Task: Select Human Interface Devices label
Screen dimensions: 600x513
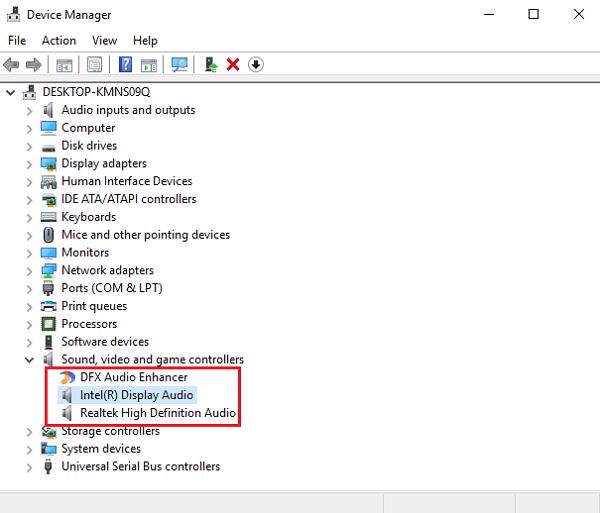Action: (127, 181)
